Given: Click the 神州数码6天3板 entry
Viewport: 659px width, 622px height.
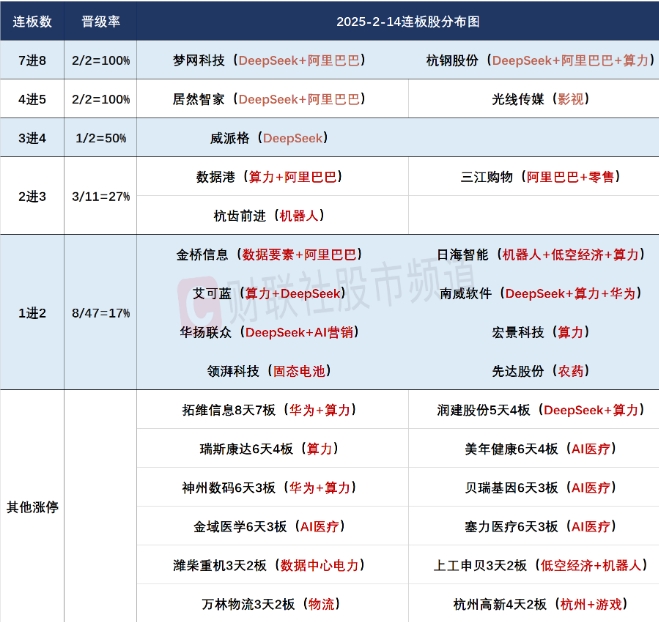Looking at the screenshot, I should point(269,488).
